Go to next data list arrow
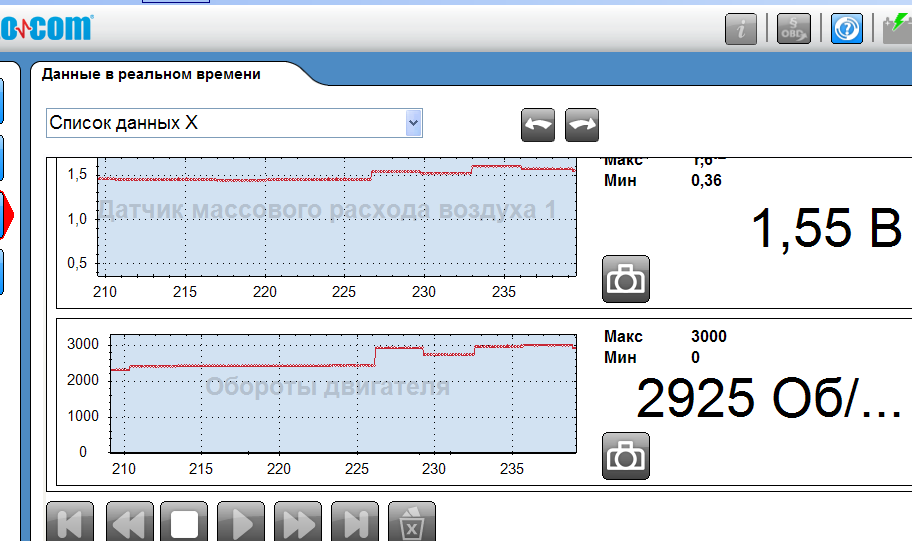Image resolution: width=912 pixels, height=541 pixels. (x=582, y=125)
